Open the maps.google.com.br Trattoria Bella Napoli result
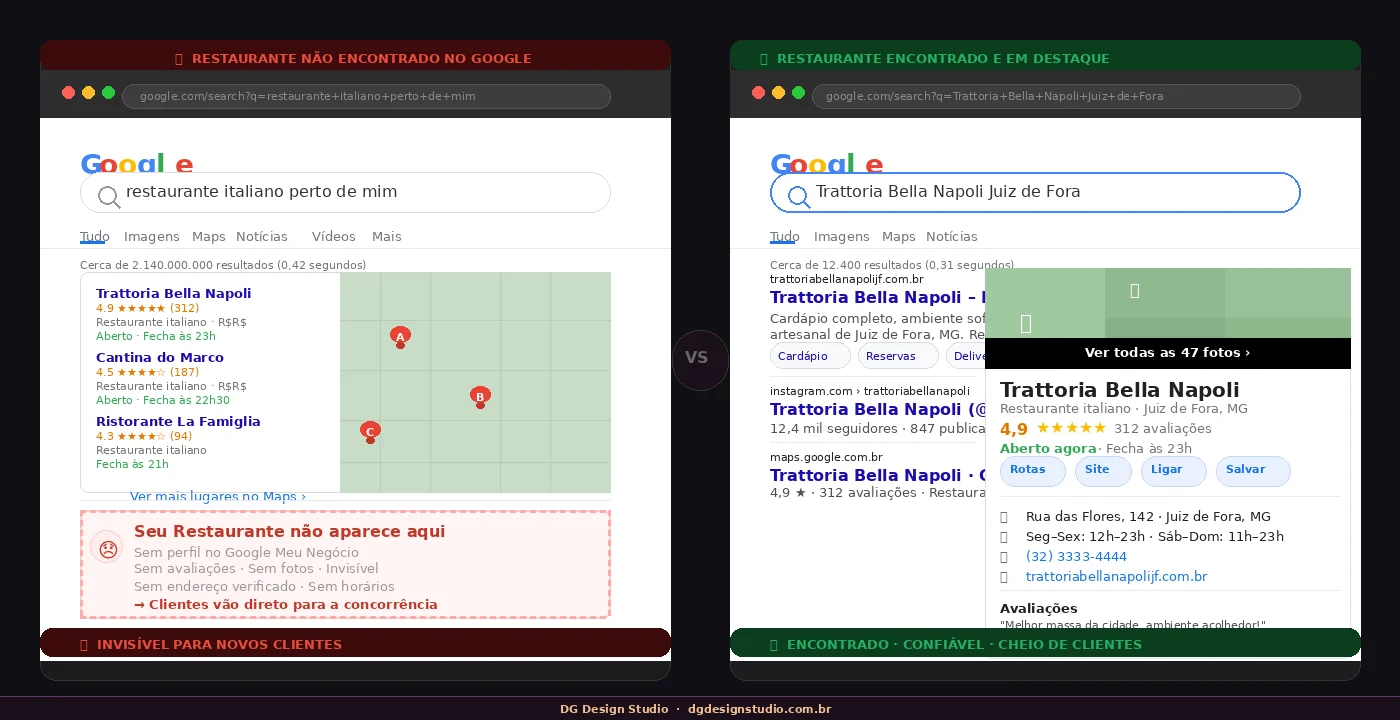The height and width of the screenshot is (720, 1400). pos(877,475)
